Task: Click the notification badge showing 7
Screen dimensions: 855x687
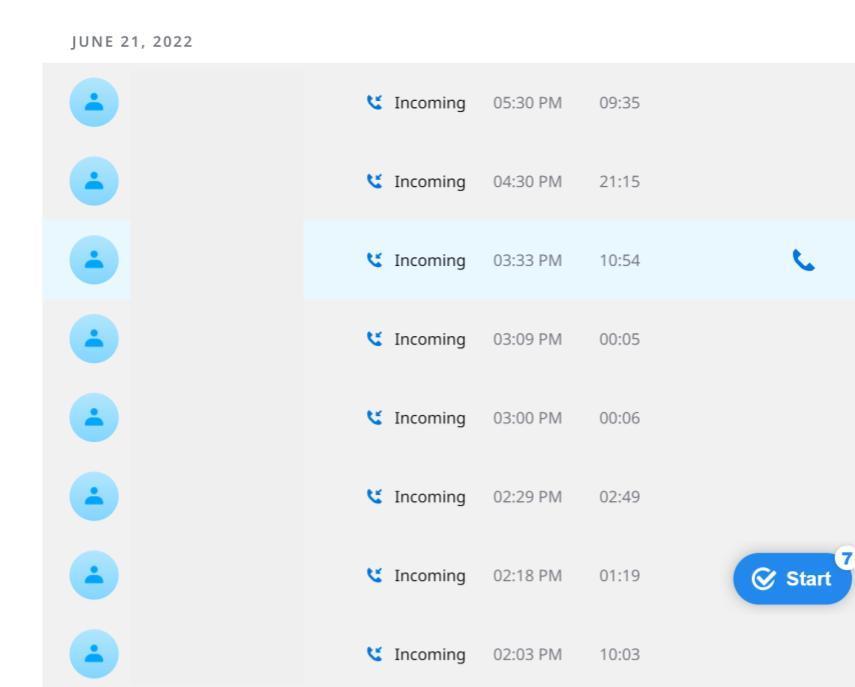Action: [846, 558]
